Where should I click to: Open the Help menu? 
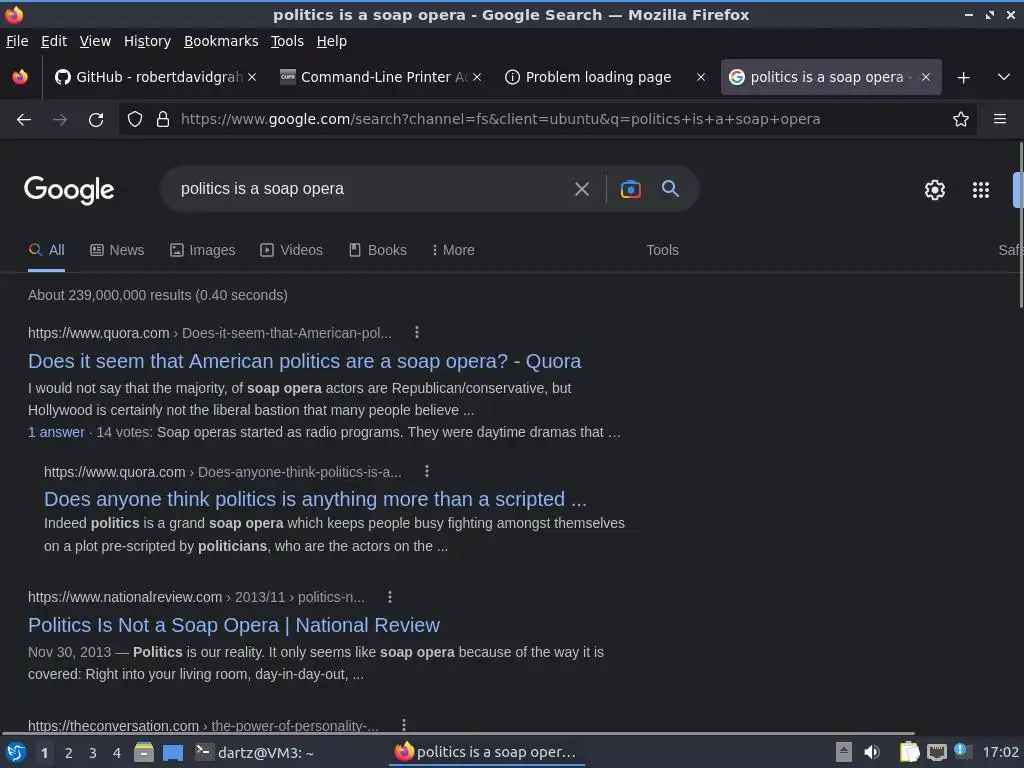[x=332, y=41]
